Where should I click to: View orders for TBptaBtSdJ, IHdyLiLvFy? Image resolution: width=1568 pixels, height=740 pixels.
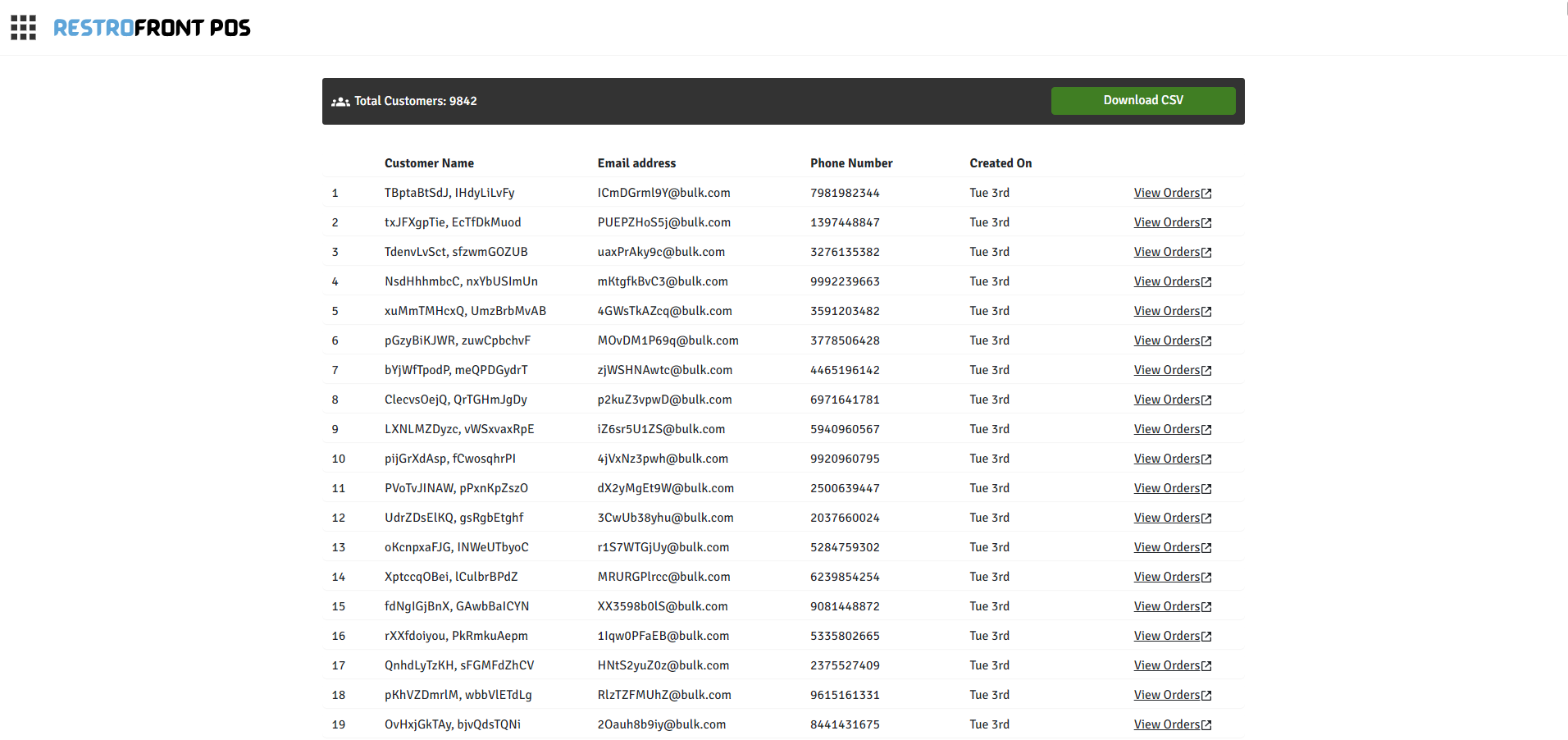point(1173,193)
